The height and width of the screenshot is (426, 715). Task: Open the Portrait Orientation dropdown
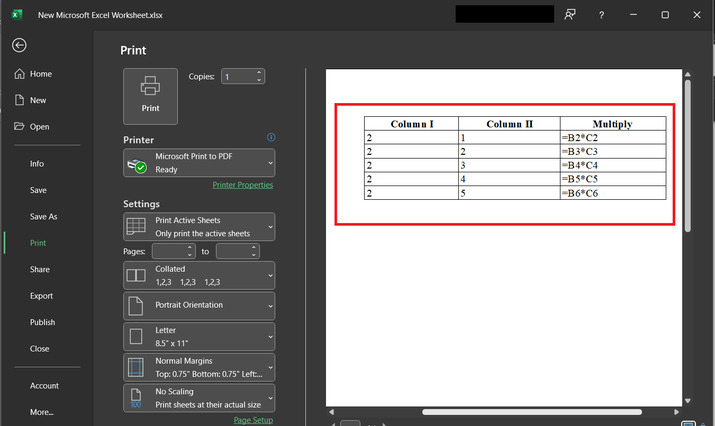(x=199, y=306)
